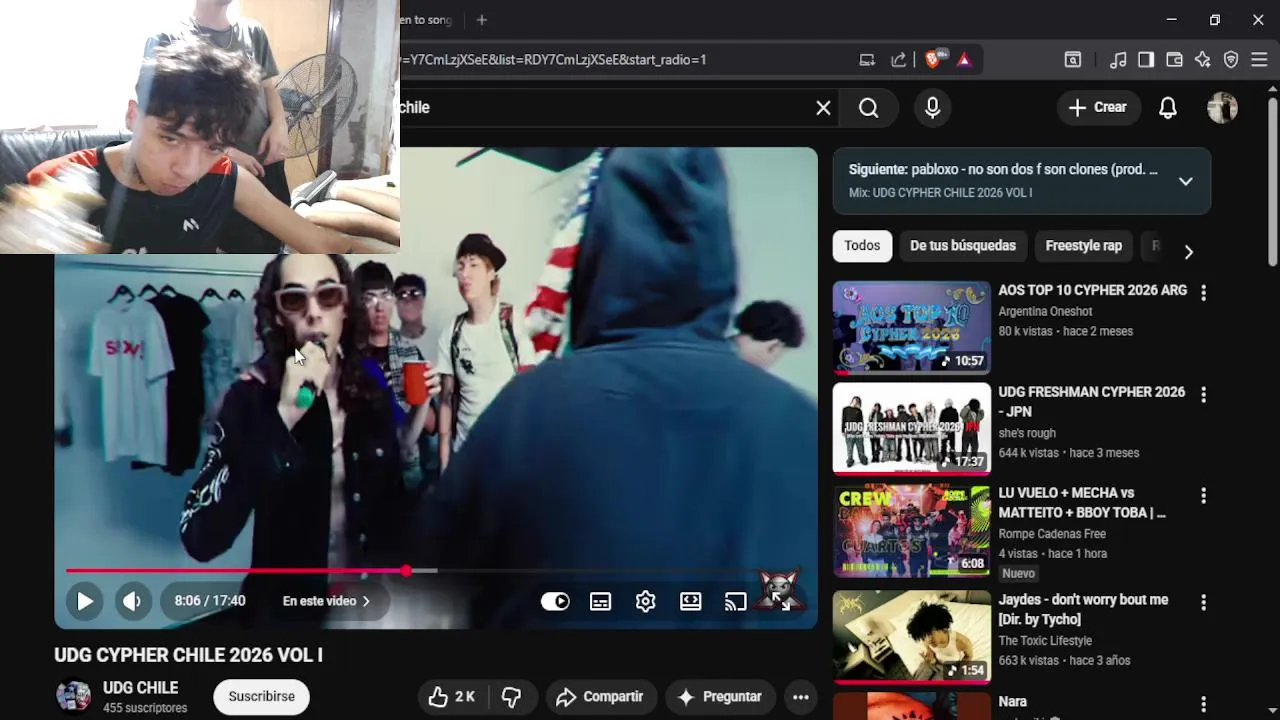This screenshot has width=1280, height=720.
Task: Click the Brave Shields lion icon
Action: click(933, 60)
